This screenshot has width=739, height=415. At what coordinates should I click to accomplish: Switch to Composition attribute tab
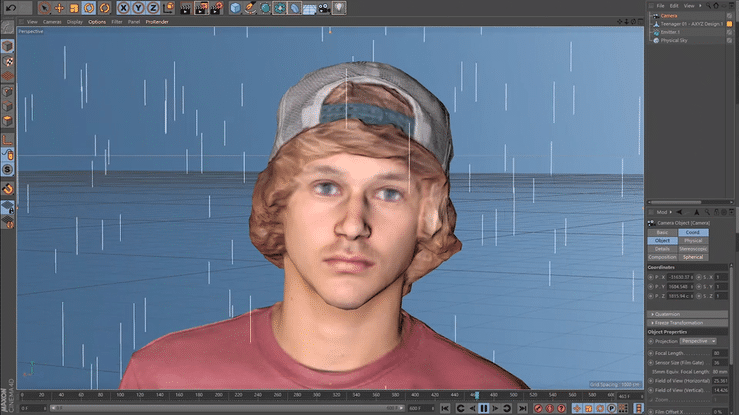point(662,257)
